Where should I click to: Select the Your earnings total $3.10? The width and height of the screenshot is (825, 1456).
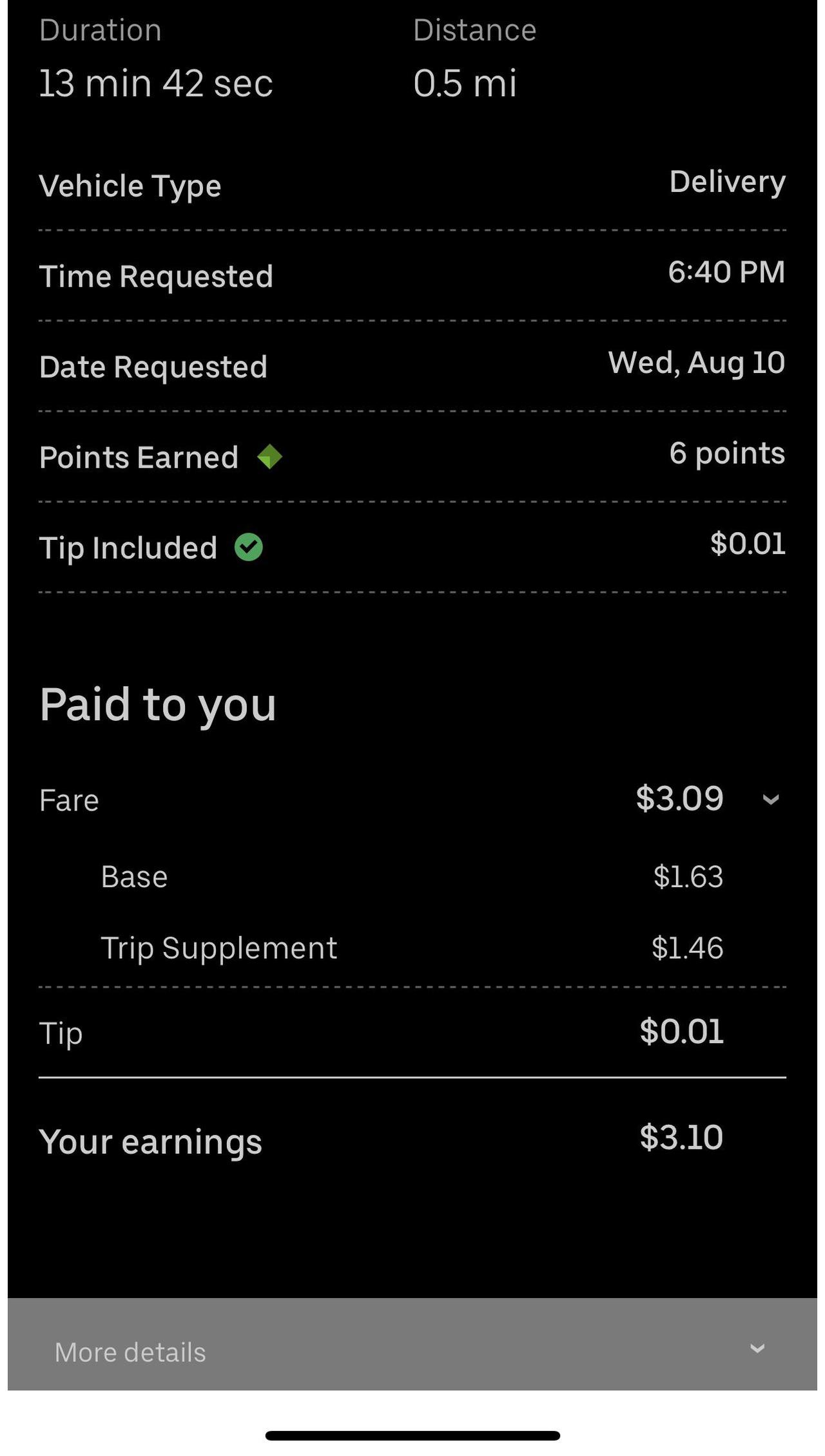tap(681, 1137)
